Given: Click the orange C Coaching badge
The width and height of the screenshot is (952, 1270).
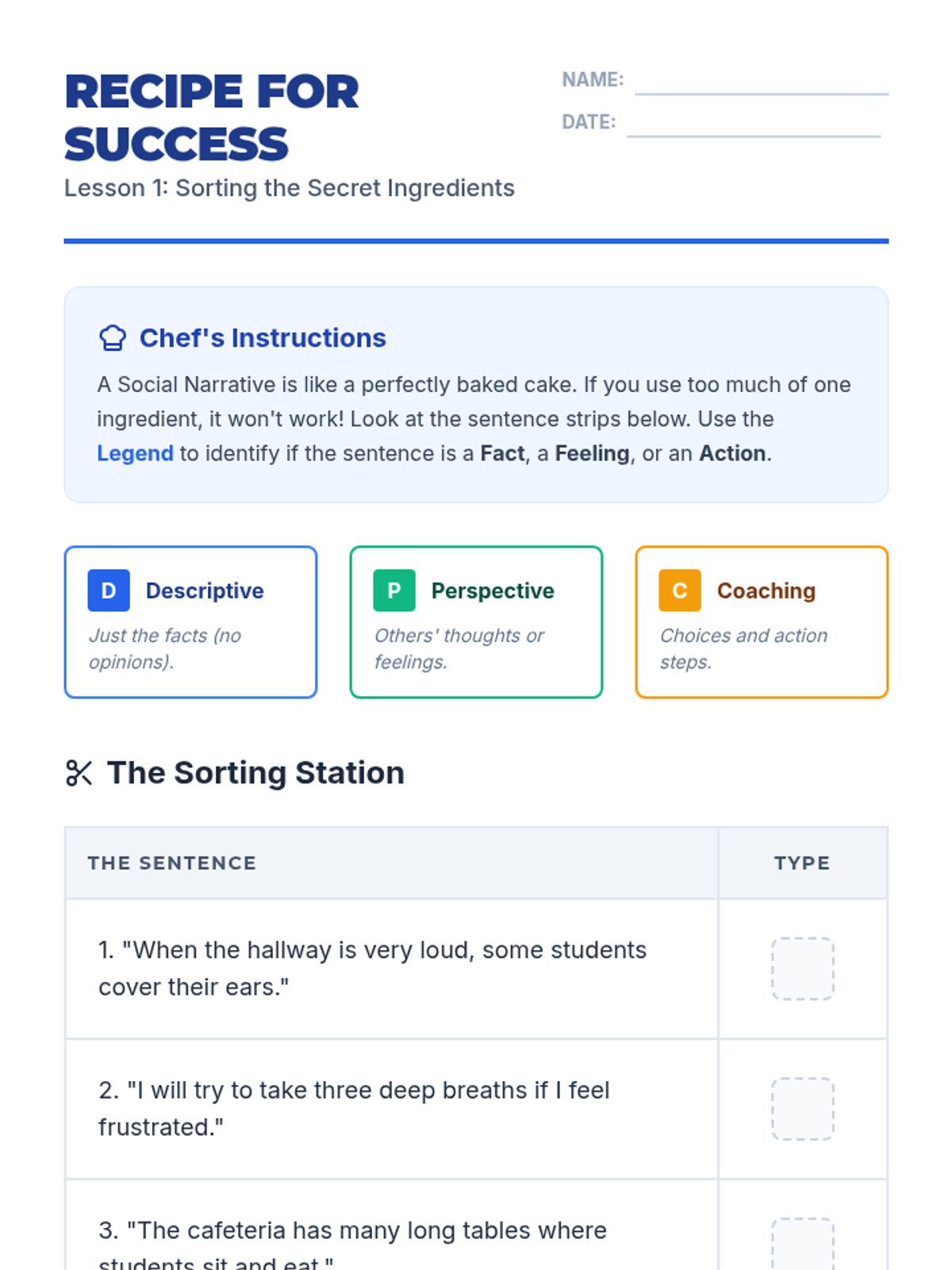Looking at the screenshot, I should 680,591.
